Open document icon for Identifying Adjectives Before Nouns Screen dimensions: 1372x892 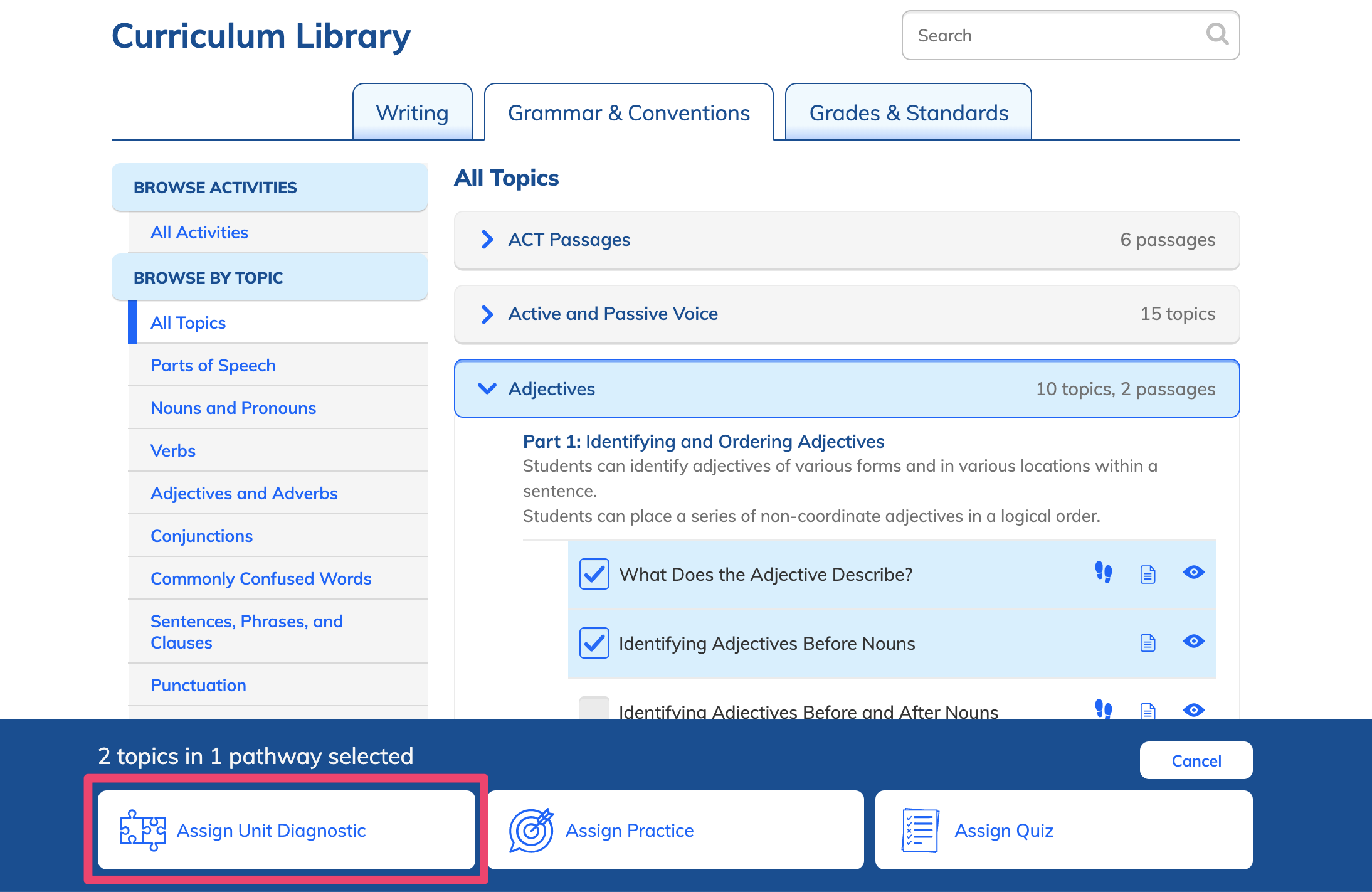[1148, 643]
